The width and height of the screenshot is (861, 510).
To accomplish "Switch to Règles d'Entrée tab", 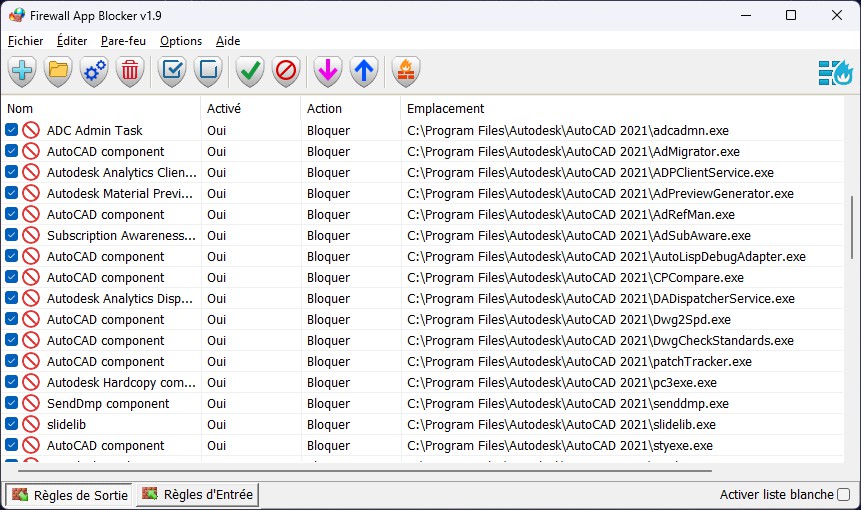I will point(197,495).
